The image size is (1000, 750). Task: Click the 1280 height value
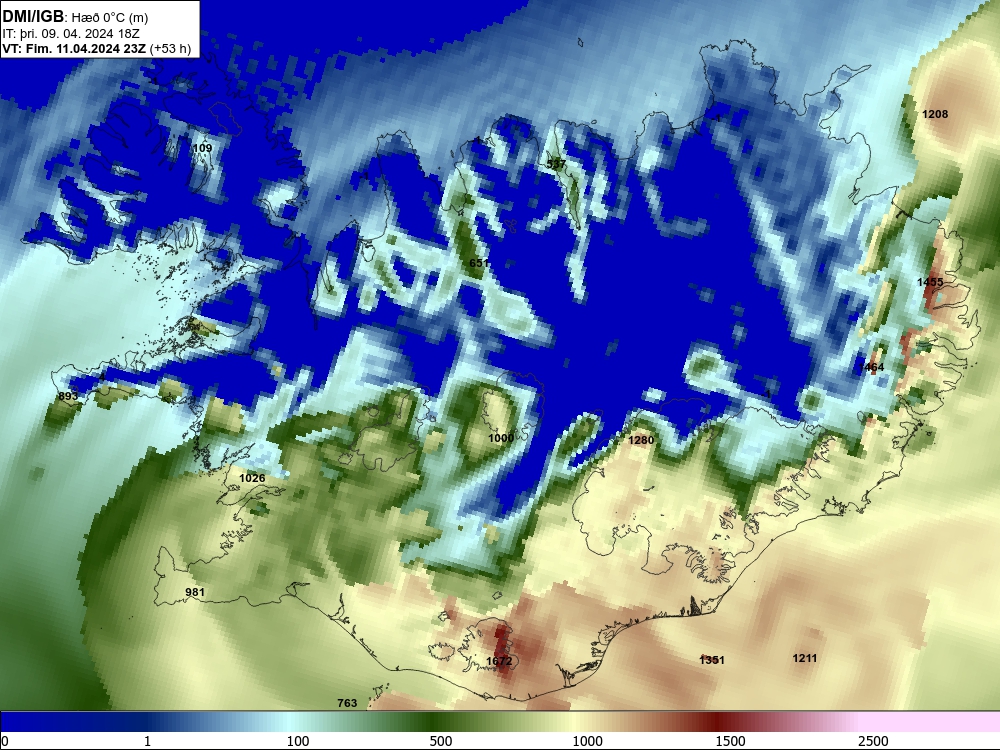click(641, 440)
